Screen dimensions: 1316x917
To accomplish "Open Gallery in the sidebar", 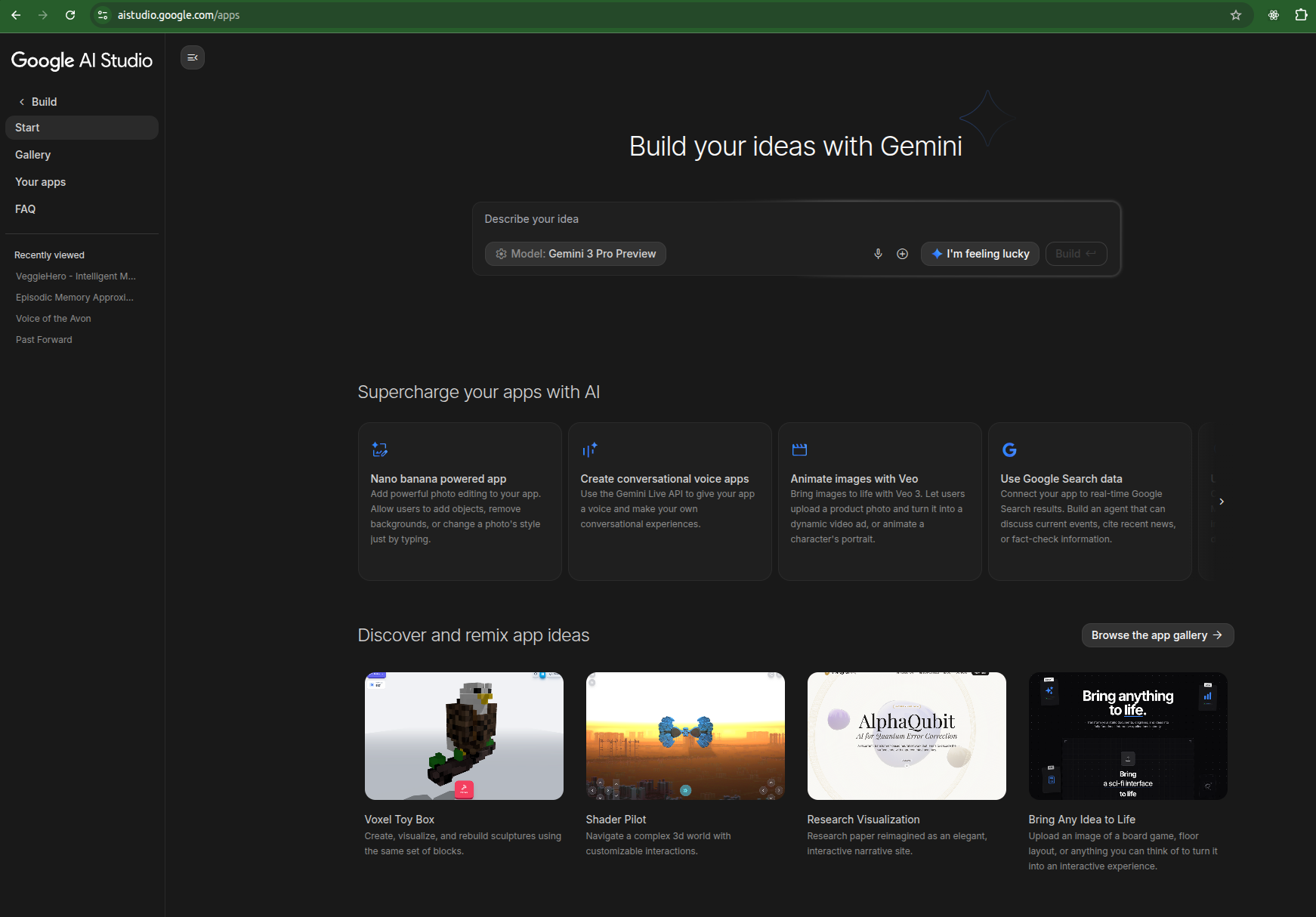I will tap(33, 155).
